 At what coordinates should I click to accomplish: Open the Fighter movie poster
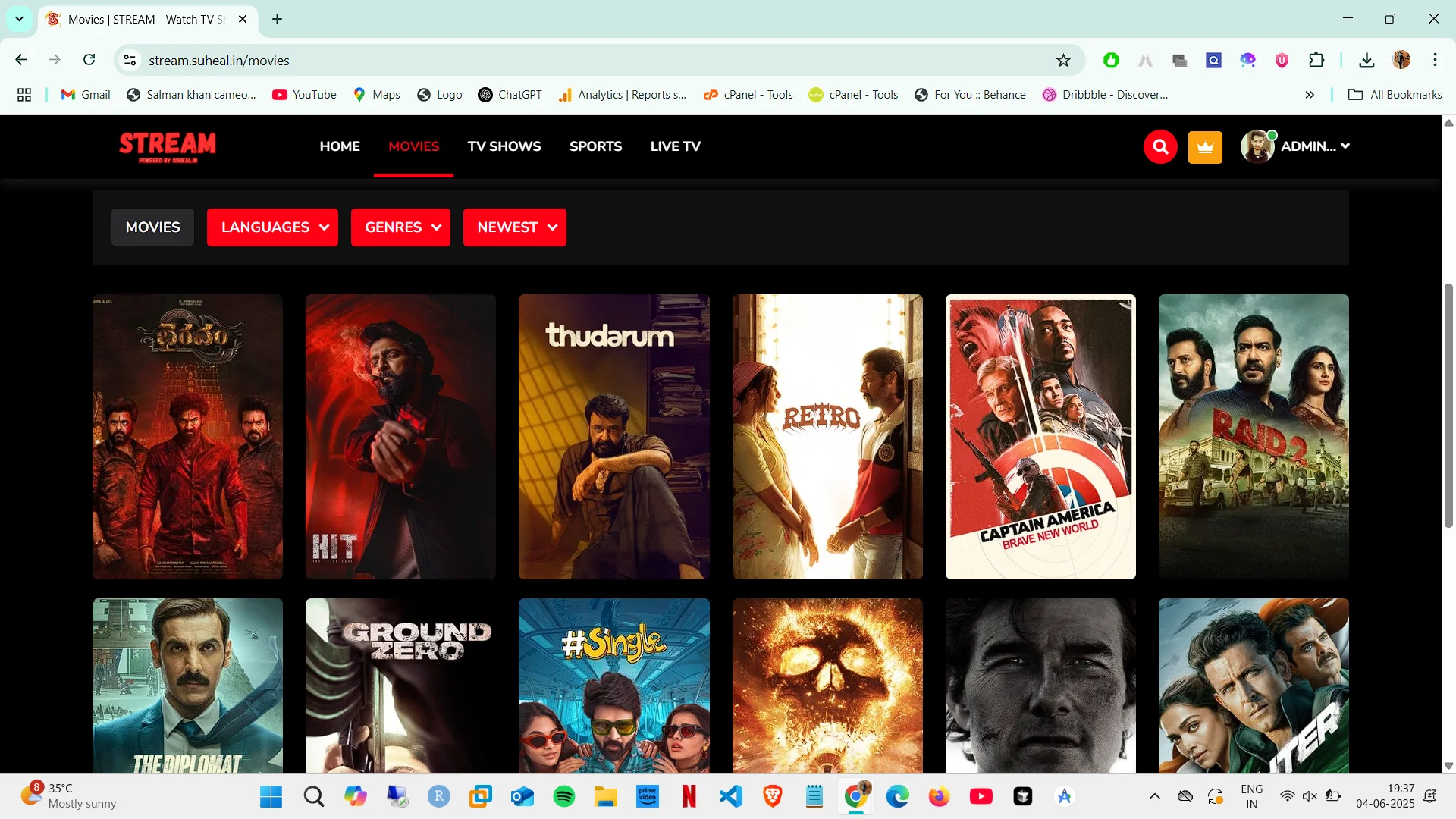[1254, 686]
